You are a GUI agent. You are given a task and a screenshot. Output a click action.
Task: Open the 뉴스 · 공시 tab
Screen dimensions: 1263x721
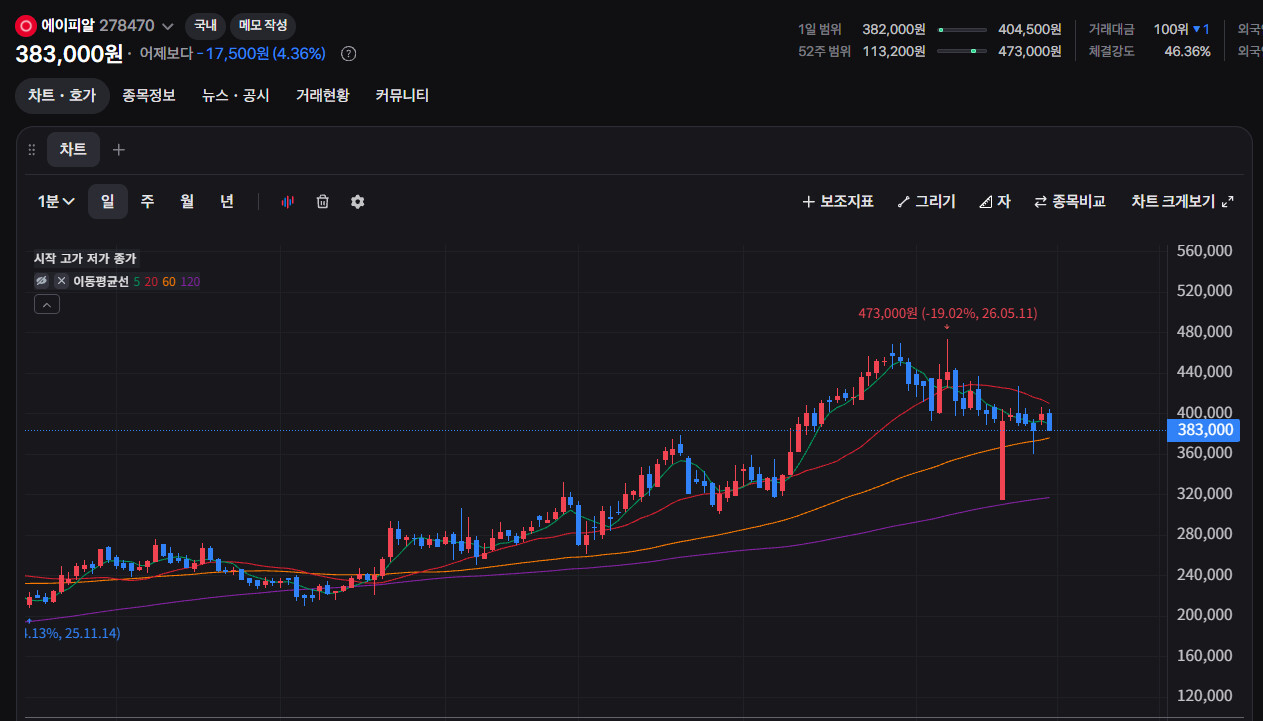[236, 95]
